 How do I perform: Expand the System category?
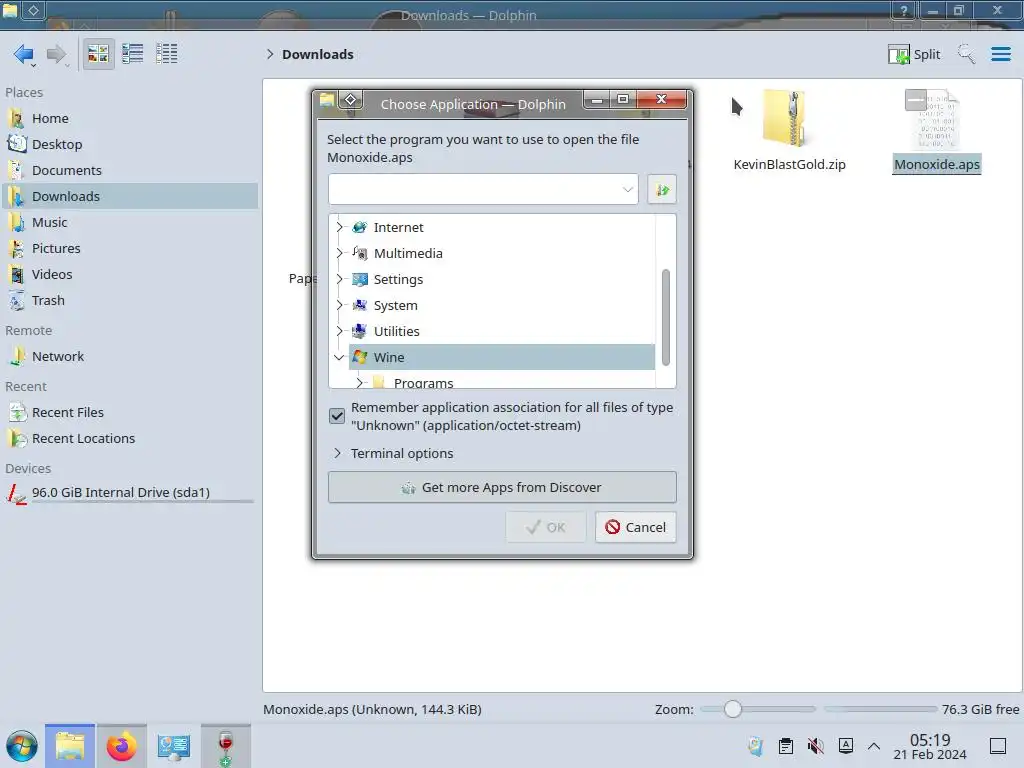pyautogui.click(x=339, y=306)
